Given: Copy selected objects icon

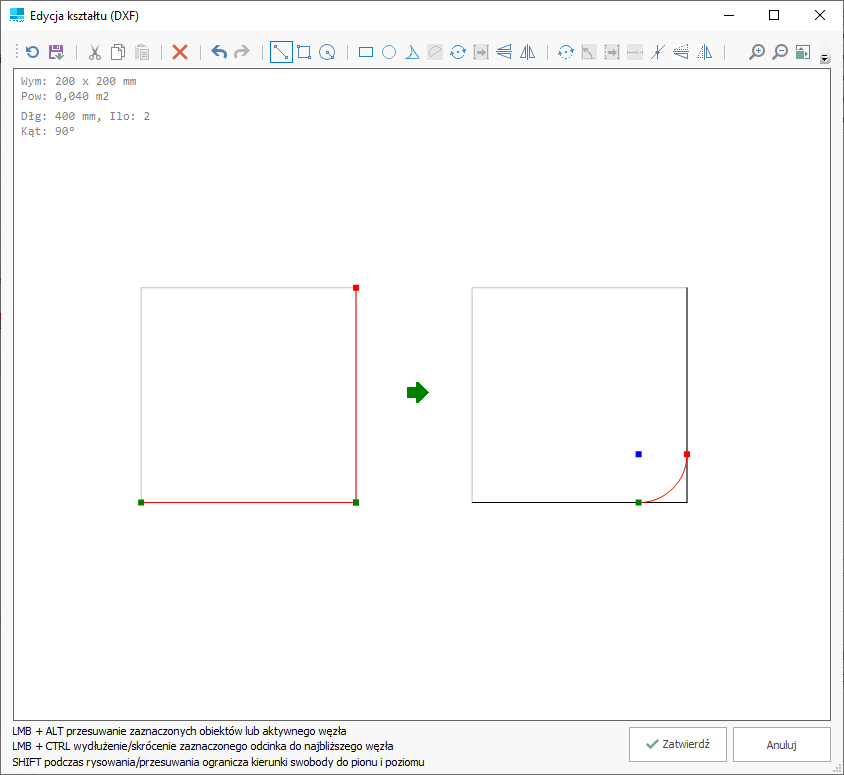Looking at the screenshot, I should point(118,52).
